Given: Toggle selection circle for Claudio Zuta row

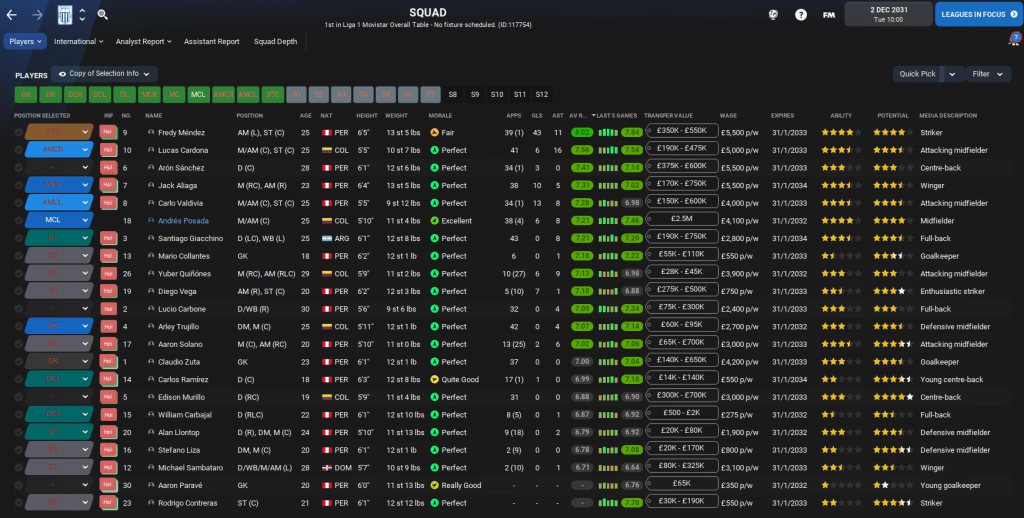Looking at the screenshot, I should [x=19, y=361].
